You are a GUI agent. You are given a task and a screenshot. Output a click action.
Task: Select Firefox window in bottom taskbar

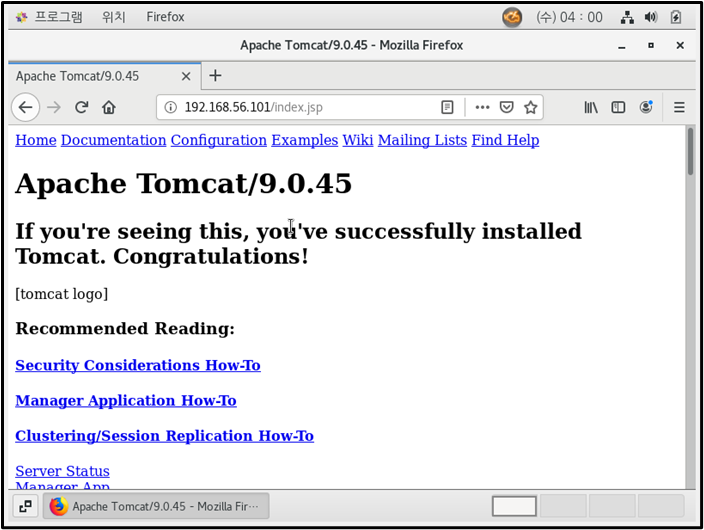[156, 506]
